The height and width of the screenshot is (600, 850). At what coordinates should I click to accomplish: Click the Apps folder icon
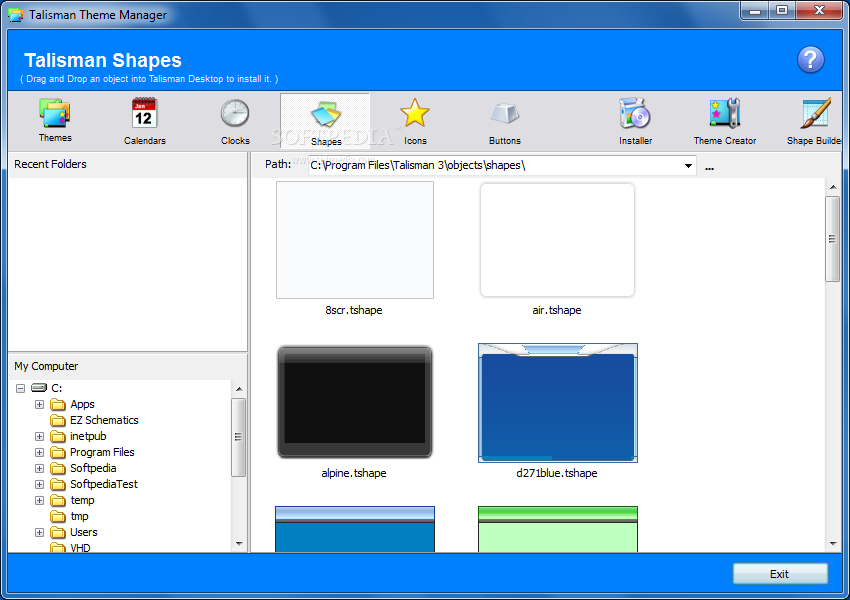pos(57,404)
